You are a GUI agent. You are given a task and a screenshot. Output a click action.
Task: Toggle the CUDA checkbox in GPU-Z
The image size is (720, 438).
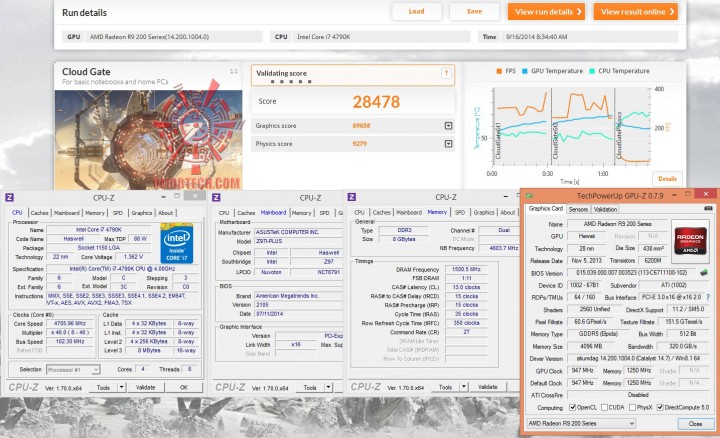coord(604,407)
